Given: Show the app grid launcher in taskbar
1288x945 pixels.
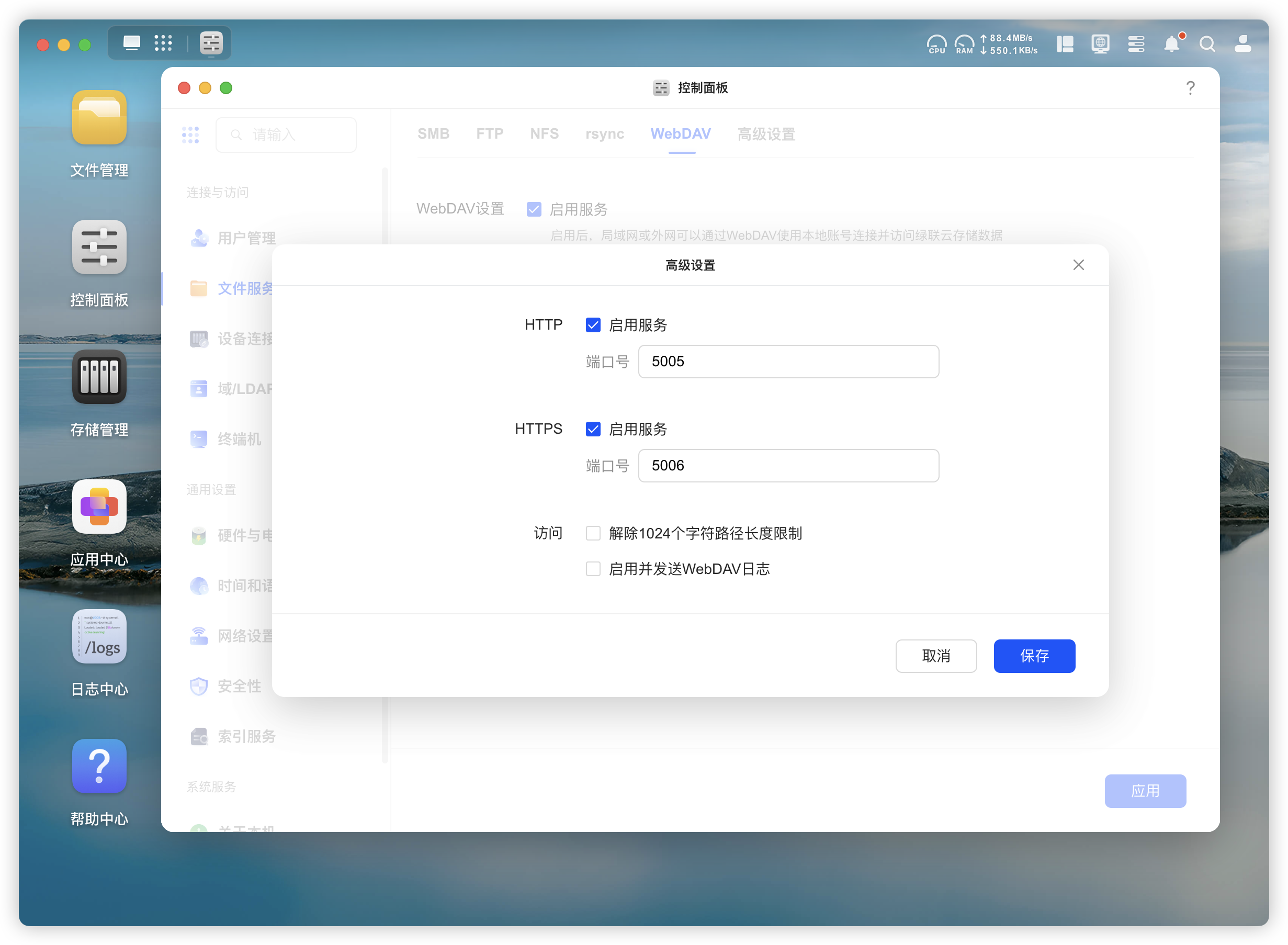Looking at the screenshot, I should 163,43.
